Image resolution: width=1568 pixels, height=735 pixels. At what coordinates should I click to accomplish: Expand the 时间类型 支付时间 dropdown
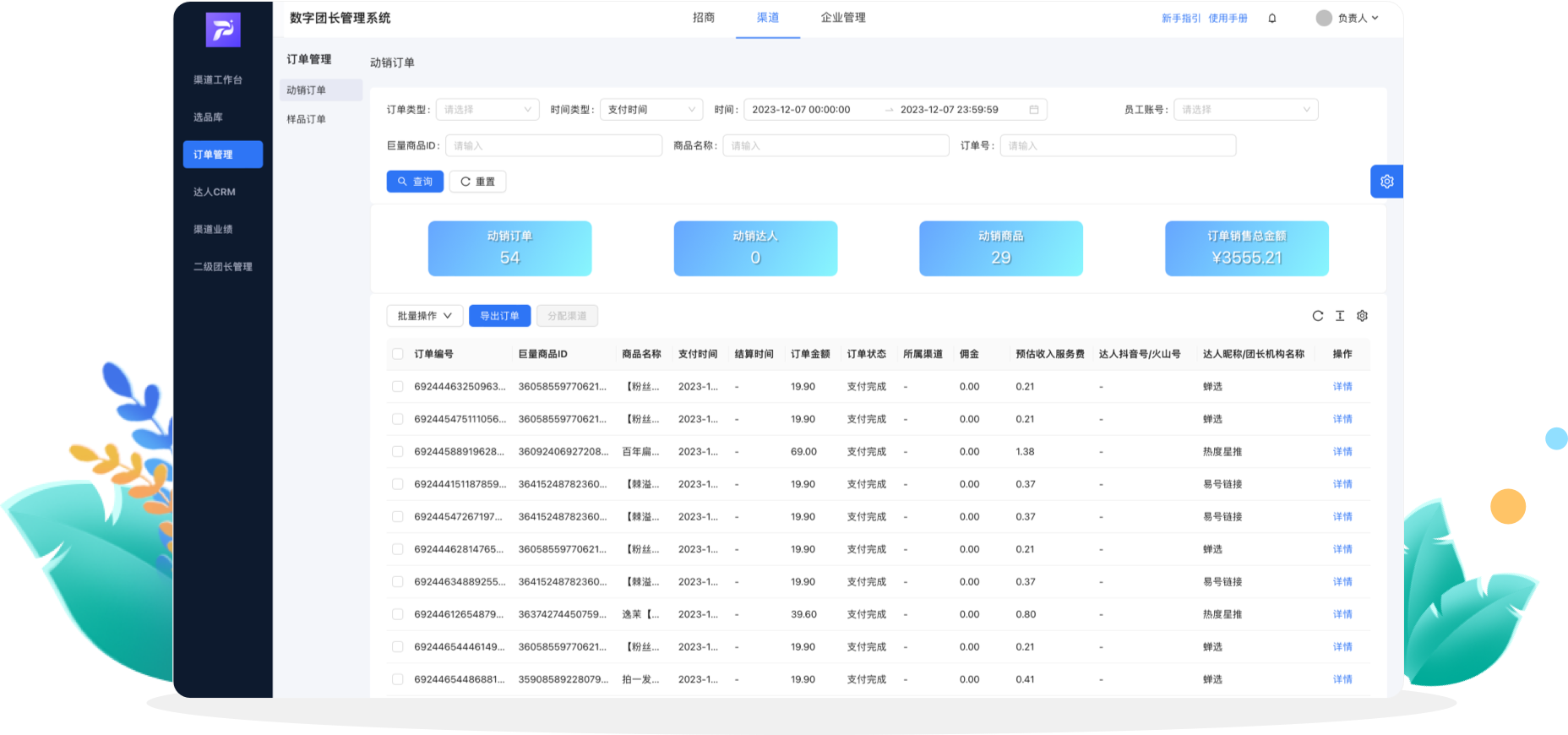pos(651,110)
